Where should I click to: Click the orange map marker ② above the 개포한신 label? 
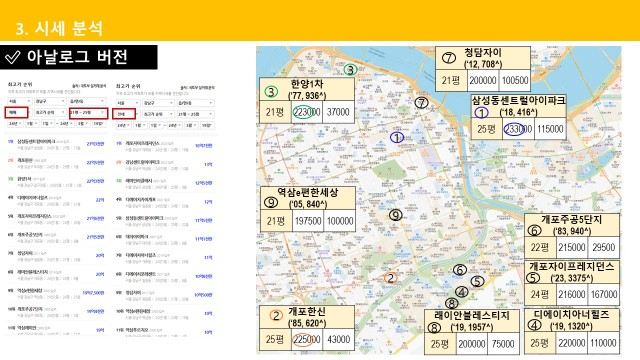(x=390, y=278)
